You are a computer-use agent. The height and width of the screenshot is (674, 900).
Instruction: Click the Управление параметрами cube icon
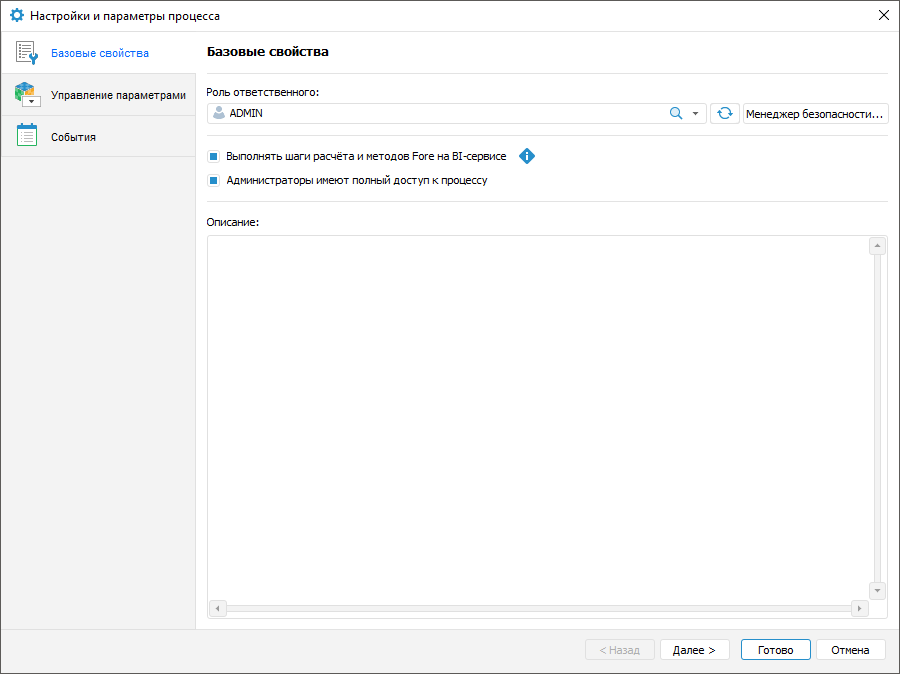coord(27,95)
